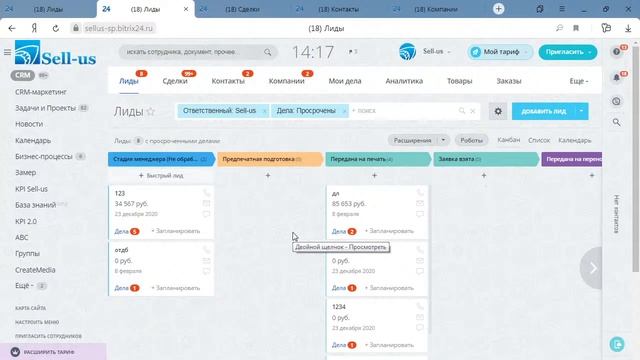
Task: Switch view to Список
Action: (x=539, y=140)
